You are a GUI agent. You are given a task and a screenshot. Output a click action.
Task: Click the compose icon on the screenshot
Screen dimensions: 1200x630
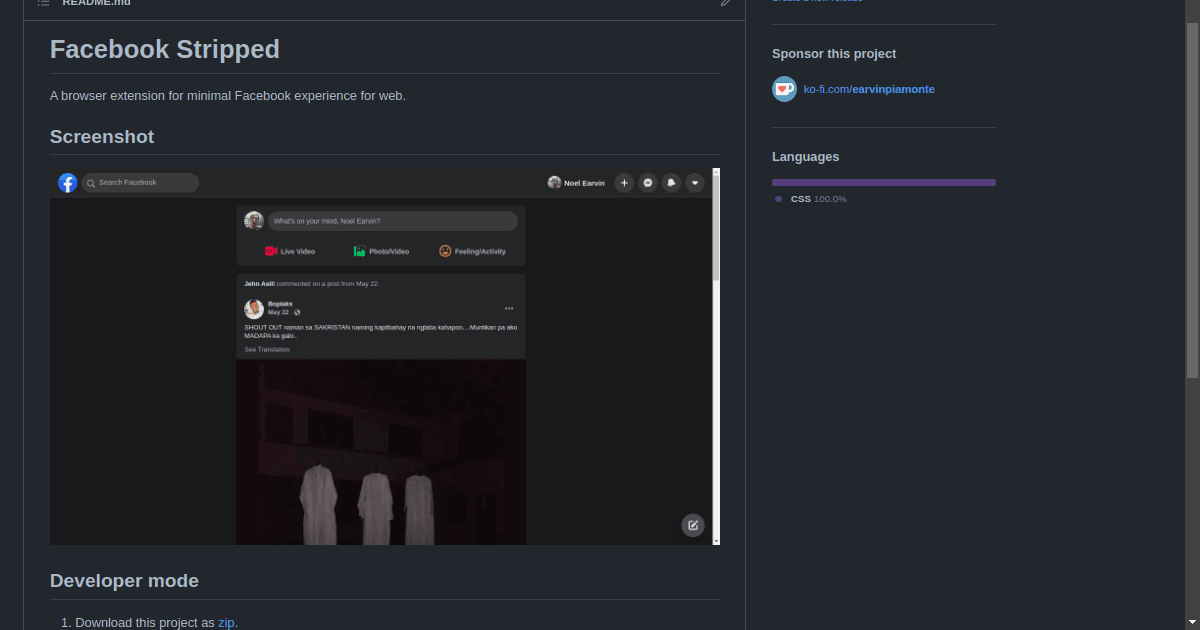point(693,525)
